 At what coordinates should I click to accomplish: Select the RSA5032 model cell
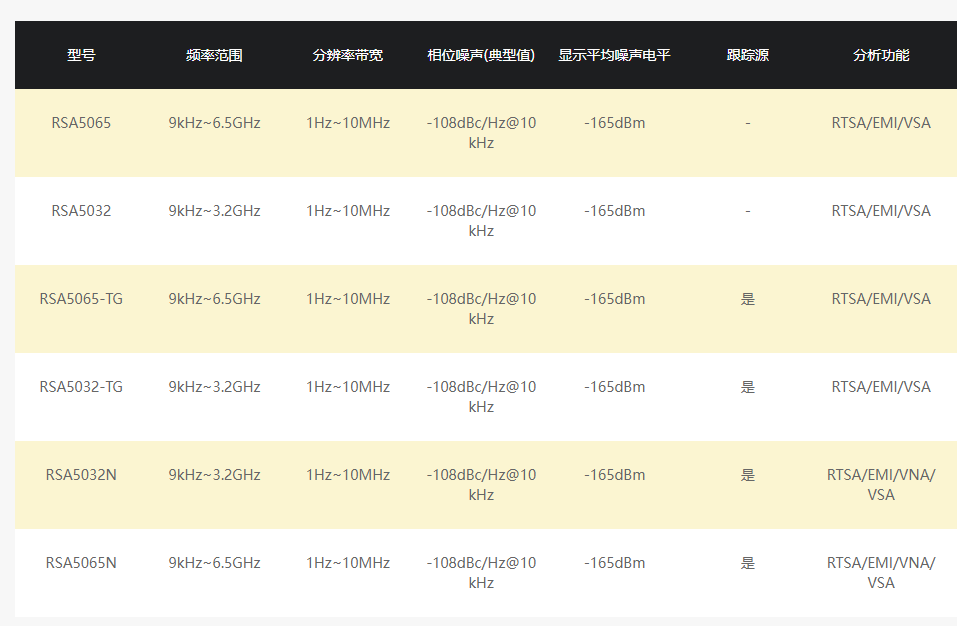pyautogui.click(x=81, y=210)
